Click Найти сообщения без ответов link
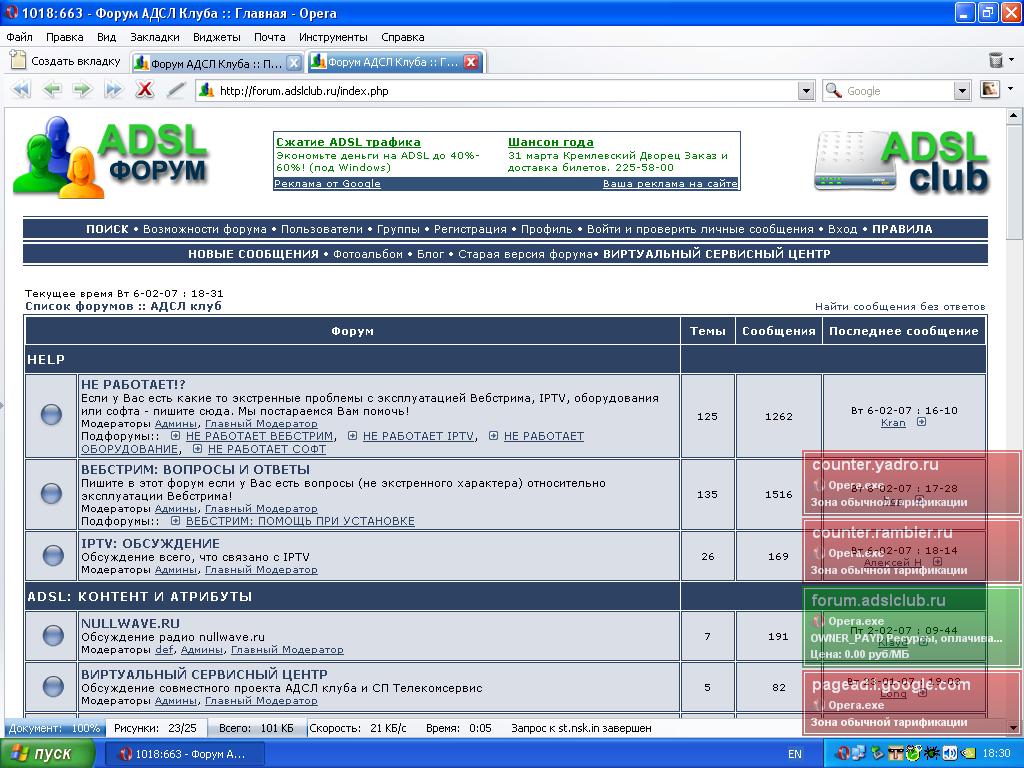 click(900, 306)
